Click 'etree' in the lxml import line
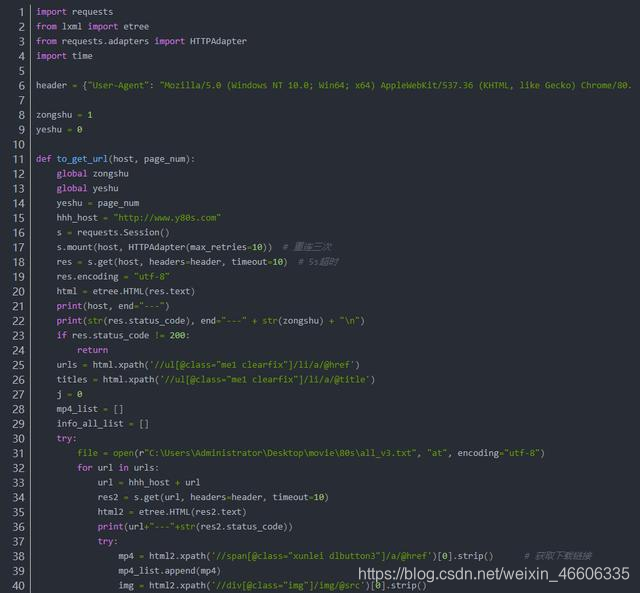Image resolution: width=640 pixels, height=593 pixels. [136, 27]
